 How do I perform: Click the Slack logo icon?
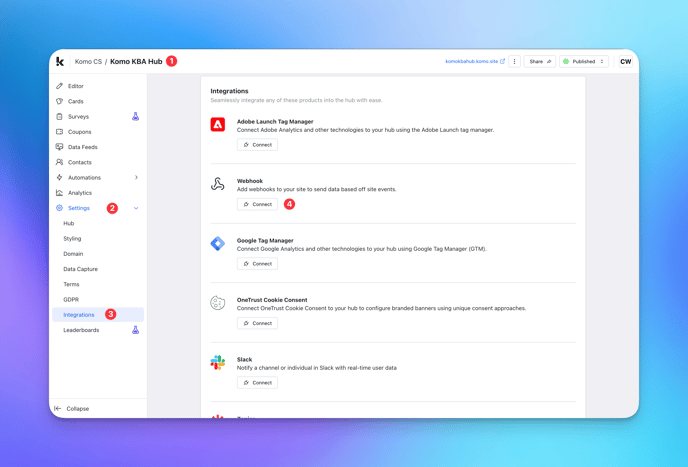tap(218, 363)
